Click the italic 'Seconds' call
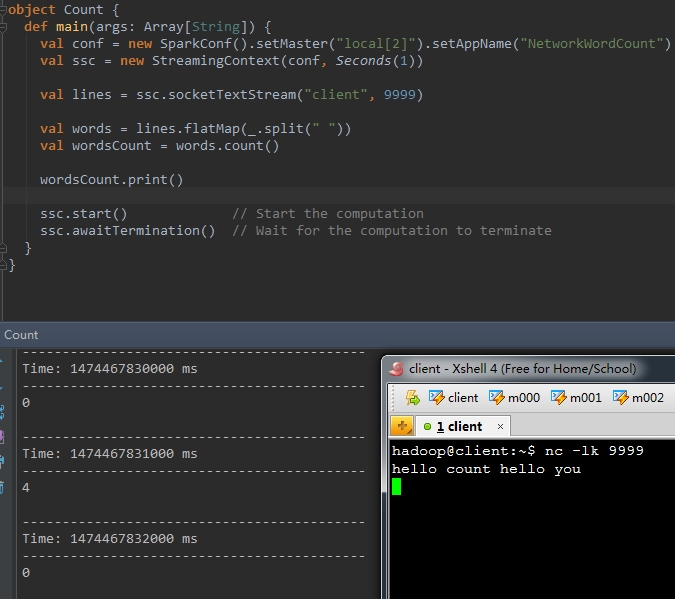This screenshot has height=599, width=675. [x=363, y=61]
